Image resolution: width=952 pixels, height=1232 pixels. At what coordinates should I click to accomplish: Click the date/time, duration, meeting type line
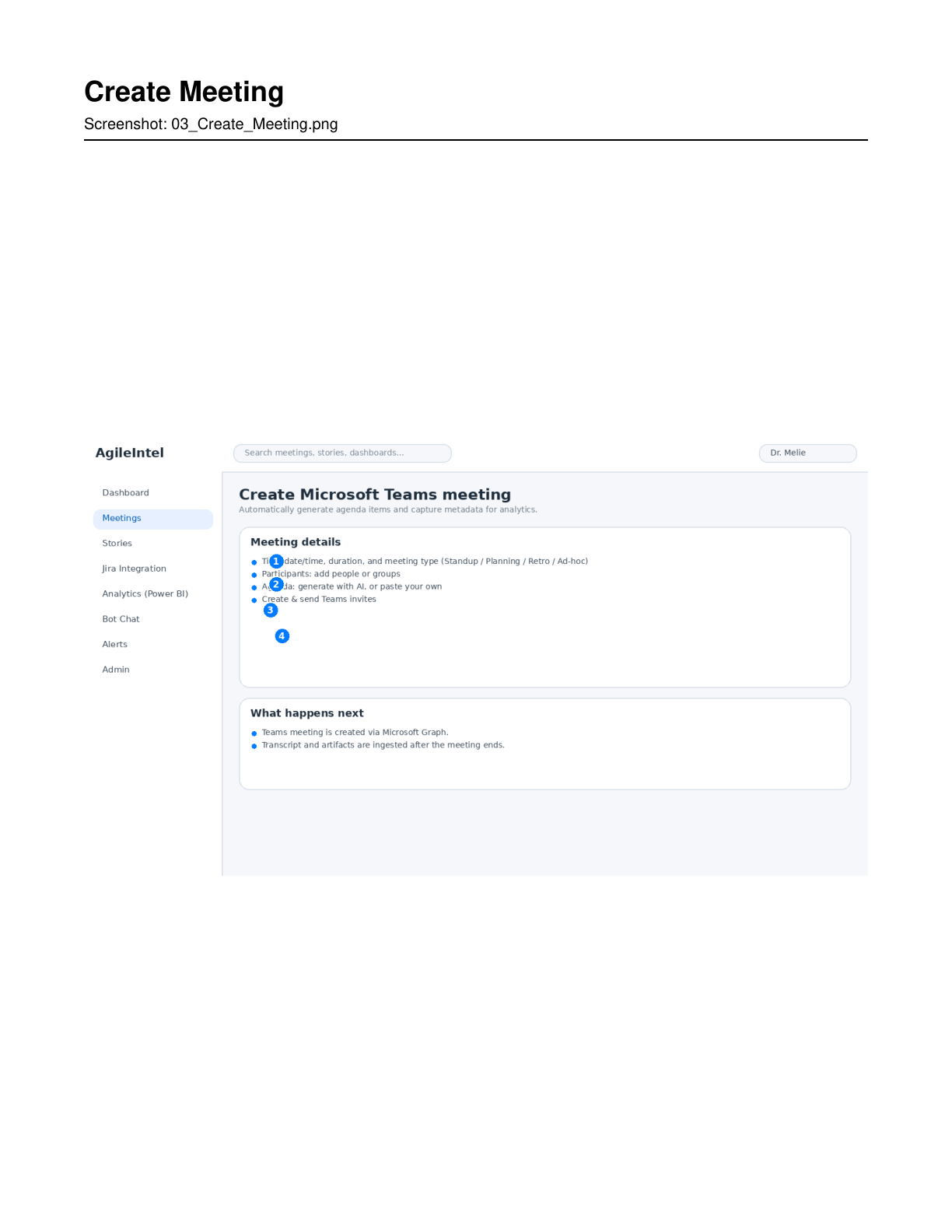425,562
